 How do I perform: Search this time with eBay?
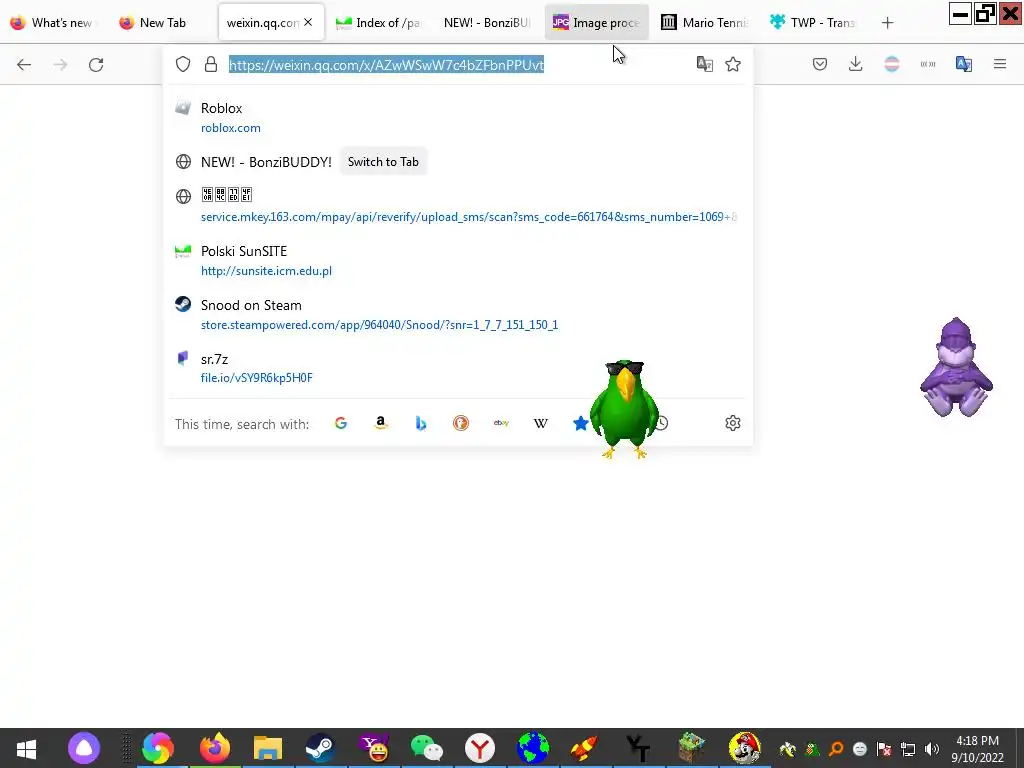tap(501, 423)
